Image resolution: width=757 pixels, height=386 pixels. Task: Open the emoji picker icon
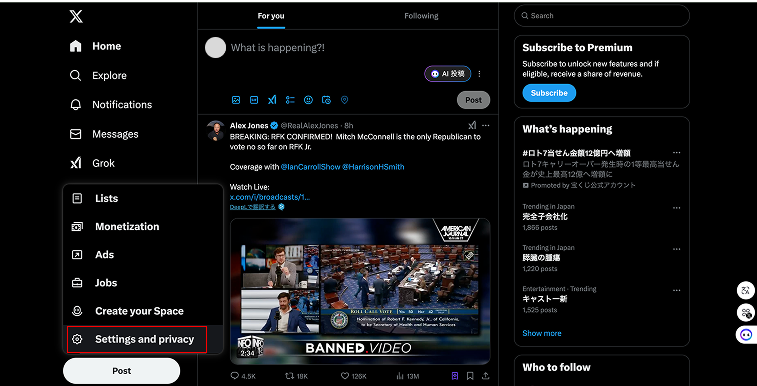(x=308, y=100)
